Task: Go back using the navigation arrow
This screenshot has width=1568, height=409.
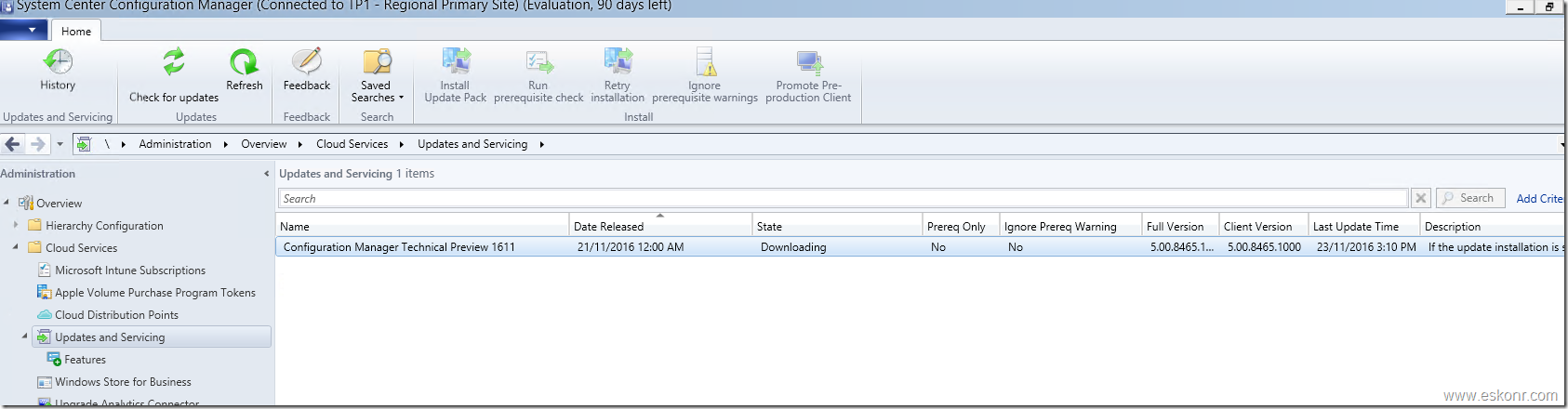Action: [13, 144]
